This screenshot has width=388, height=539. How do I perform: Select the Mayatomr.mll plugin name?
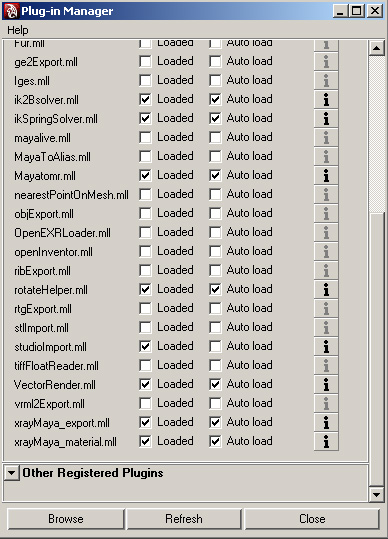pos(45,176)
